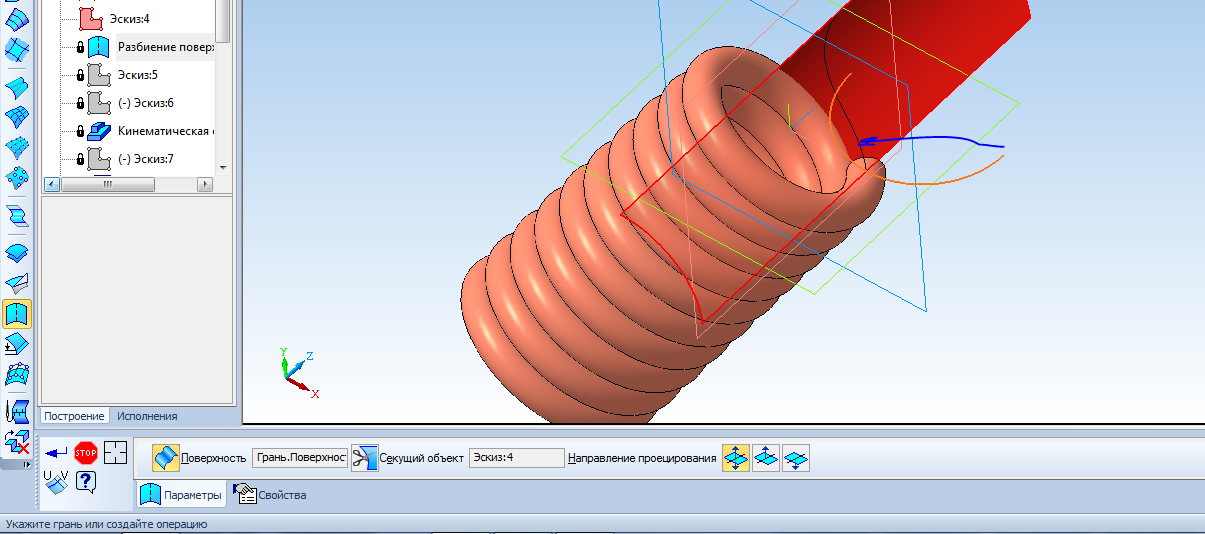1205x534 pixels.
Task: Select third projection direction option
Action: click(x=796, y=458)
